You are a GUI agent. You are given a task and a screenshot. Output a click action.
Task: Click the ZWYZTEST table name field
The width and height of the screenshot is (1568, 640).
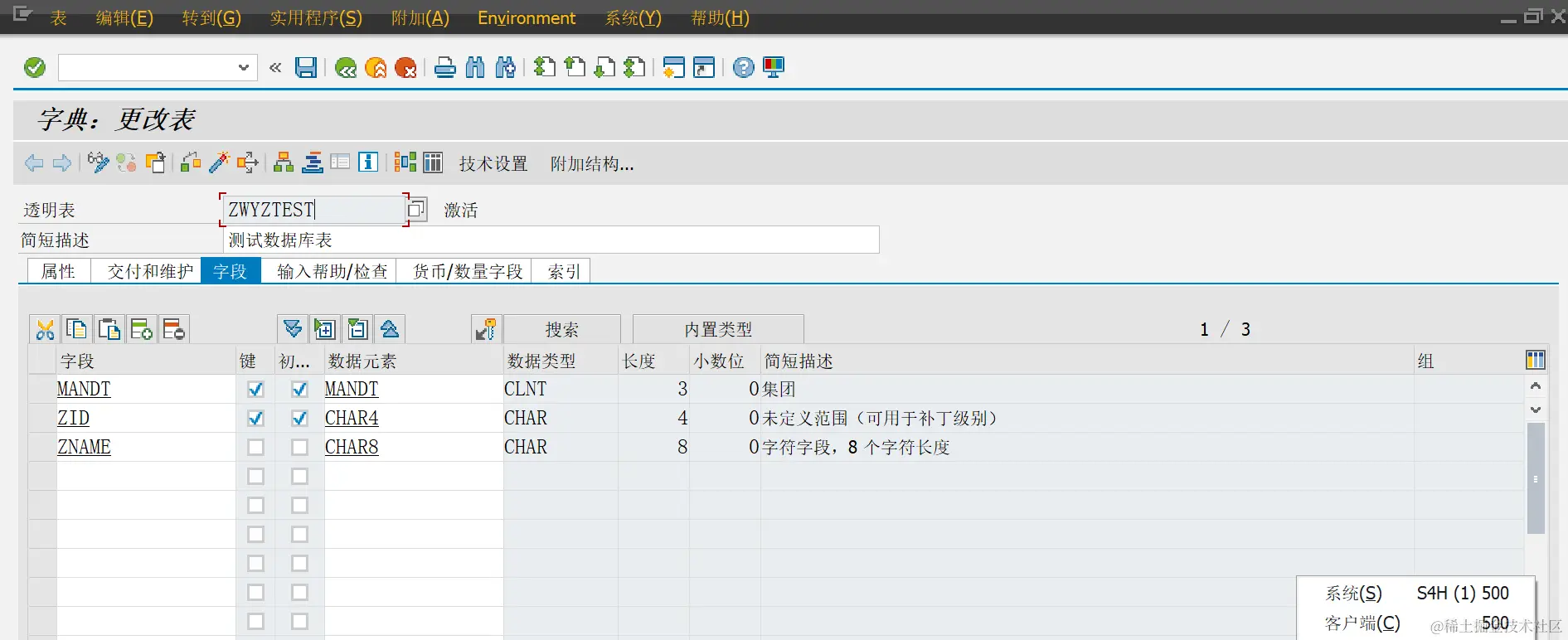(314, 209)
